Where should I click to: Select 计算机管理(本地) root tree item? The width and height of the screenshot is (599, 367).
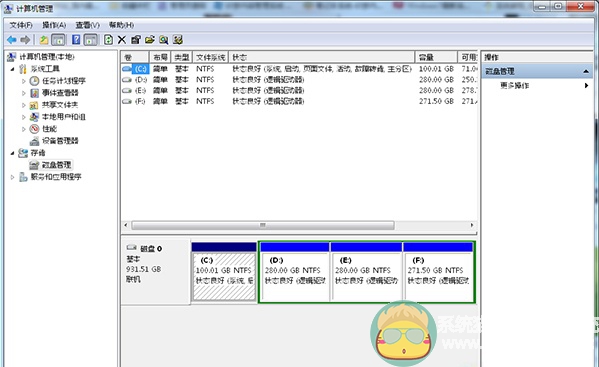(47, 57)
